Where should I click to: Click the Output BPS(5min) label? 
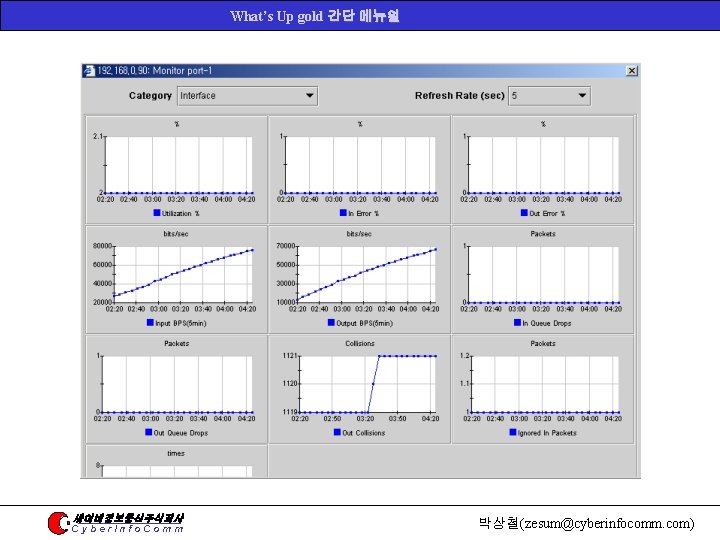click(365, 323)
